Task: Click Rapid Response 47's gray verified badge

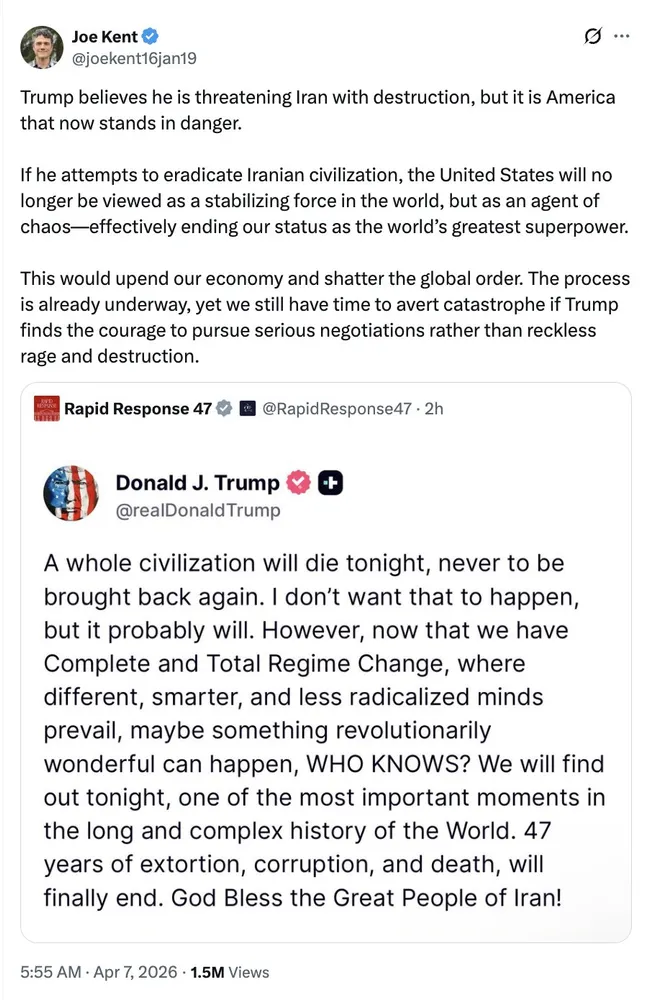Action: pyautogui.click(x=224, y=408)
